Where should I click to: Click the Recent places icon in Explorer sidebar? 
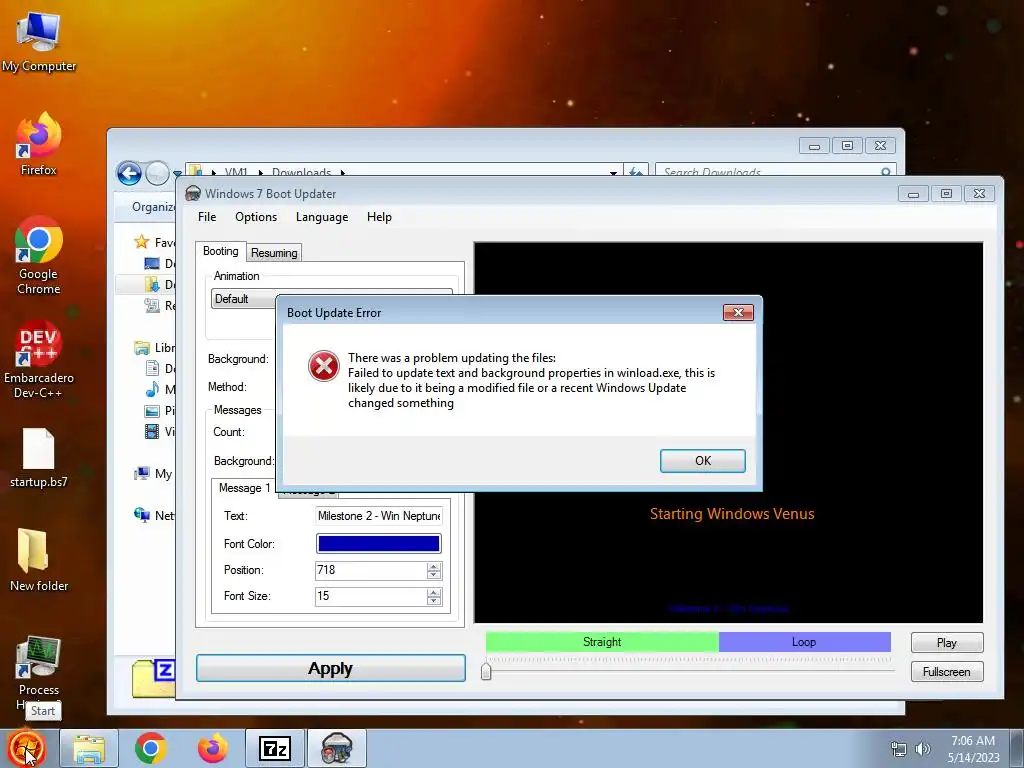pos(152,306)
